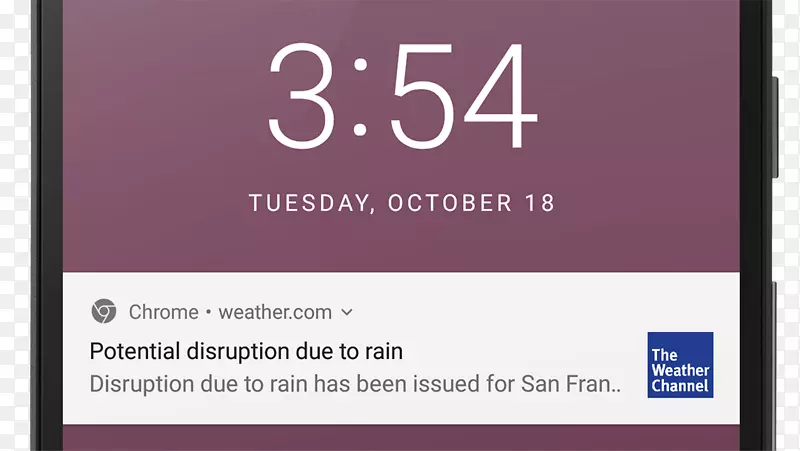The width and height of the screenshot is (800, 451).
Task: Expand the weather.com notification chevron
Action: pos(347,312)
